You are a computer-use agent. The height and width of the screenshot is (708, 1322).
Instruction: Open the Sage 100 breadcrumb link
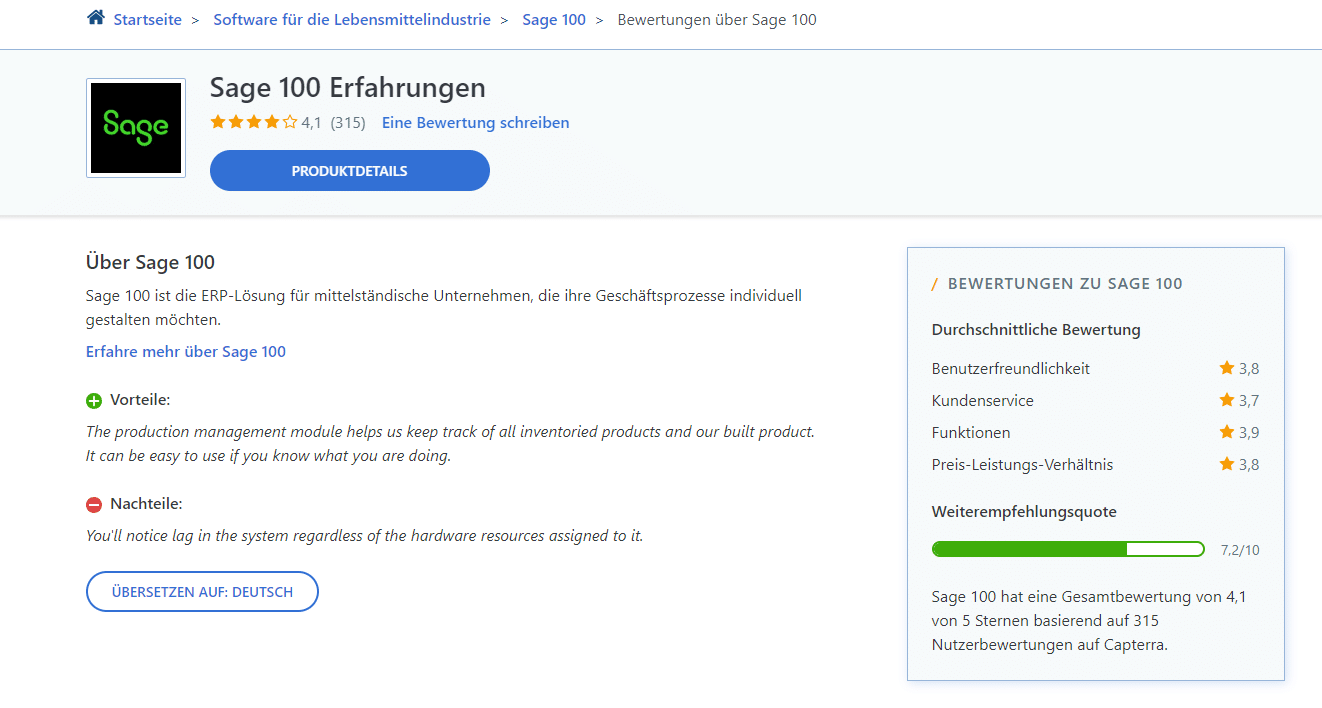pos(554,20)
